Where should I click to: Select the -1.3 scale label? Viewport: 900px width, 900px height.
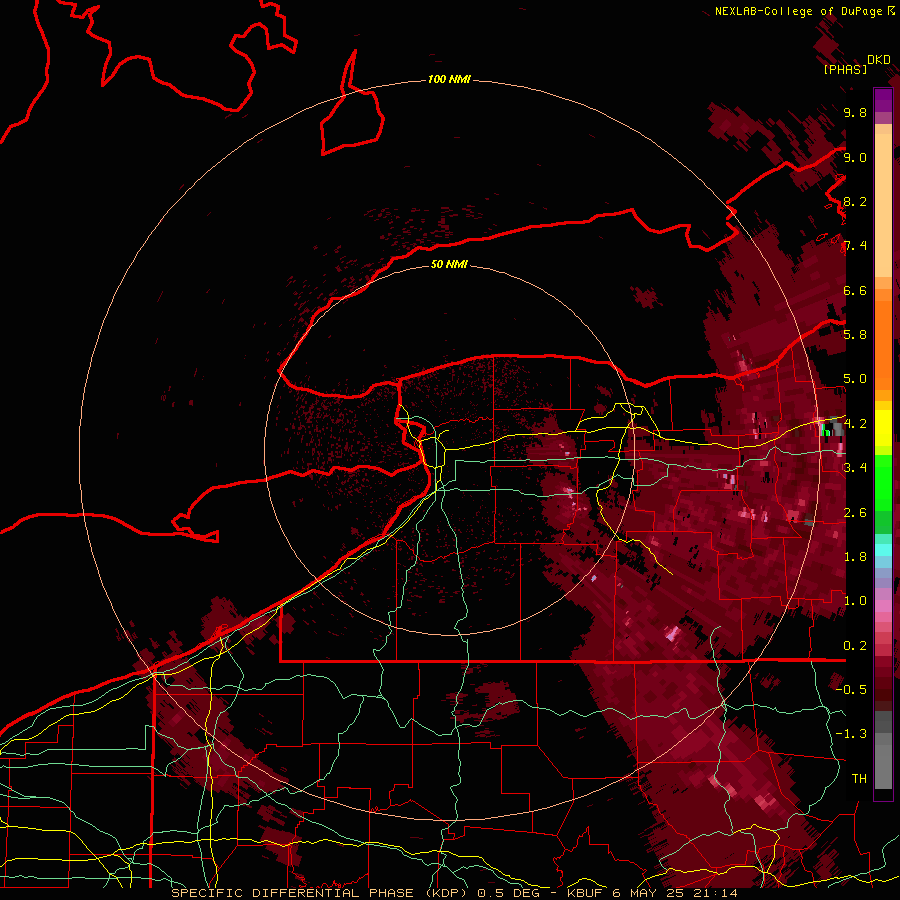click(x=851, y=734)
